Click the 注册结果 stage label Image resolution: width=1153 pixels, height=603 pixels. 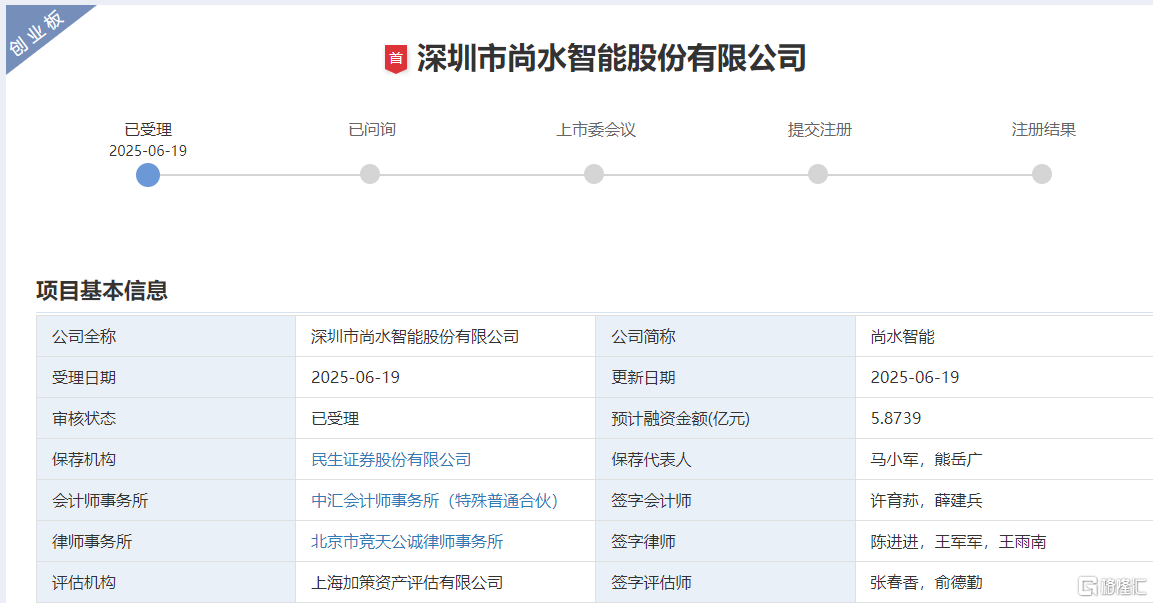[1043, 130]
